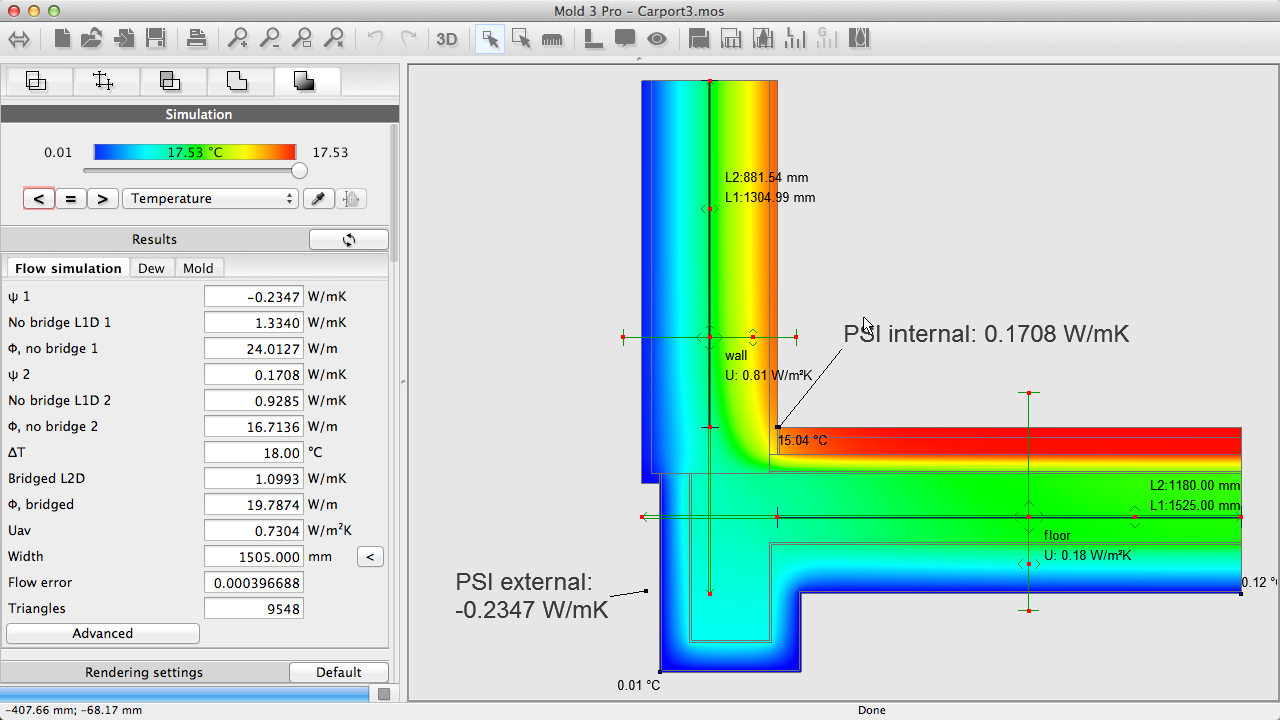
Task: Select the measuring tape tool
Action: (552, 39)
